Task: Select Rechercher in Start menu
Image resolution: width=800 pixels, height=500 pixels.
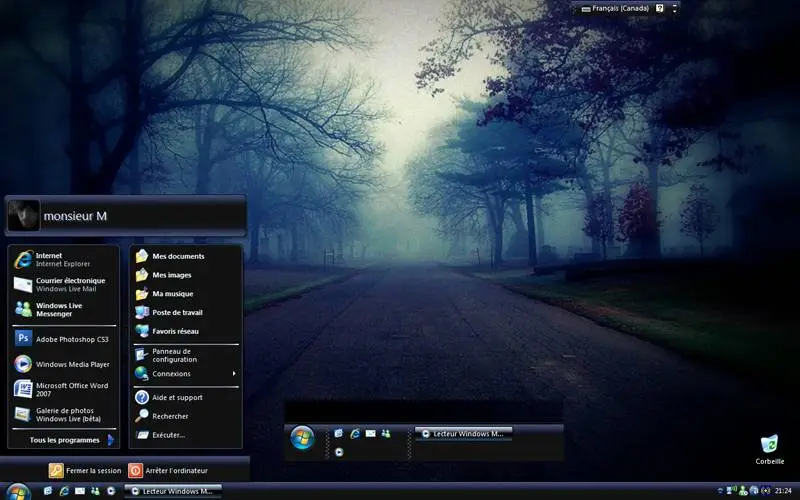Action: tap(186, 416)
